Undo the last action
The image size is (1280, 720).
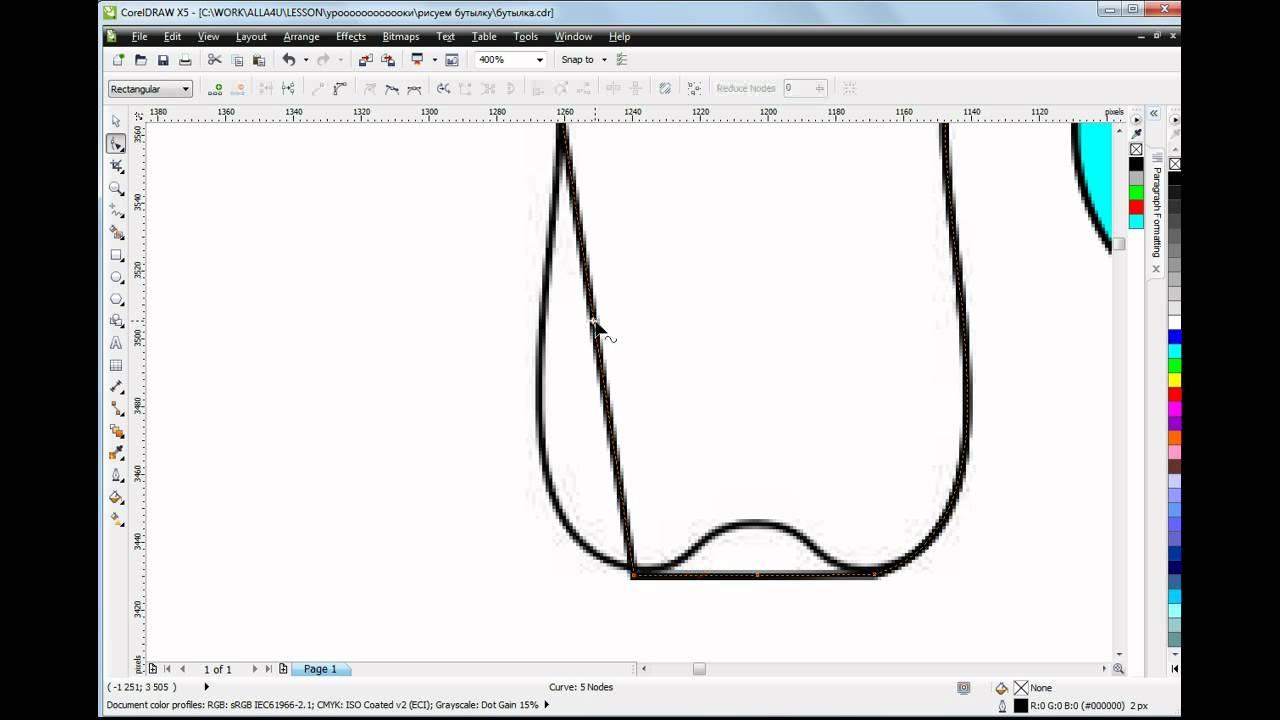(x=289, y=60)
